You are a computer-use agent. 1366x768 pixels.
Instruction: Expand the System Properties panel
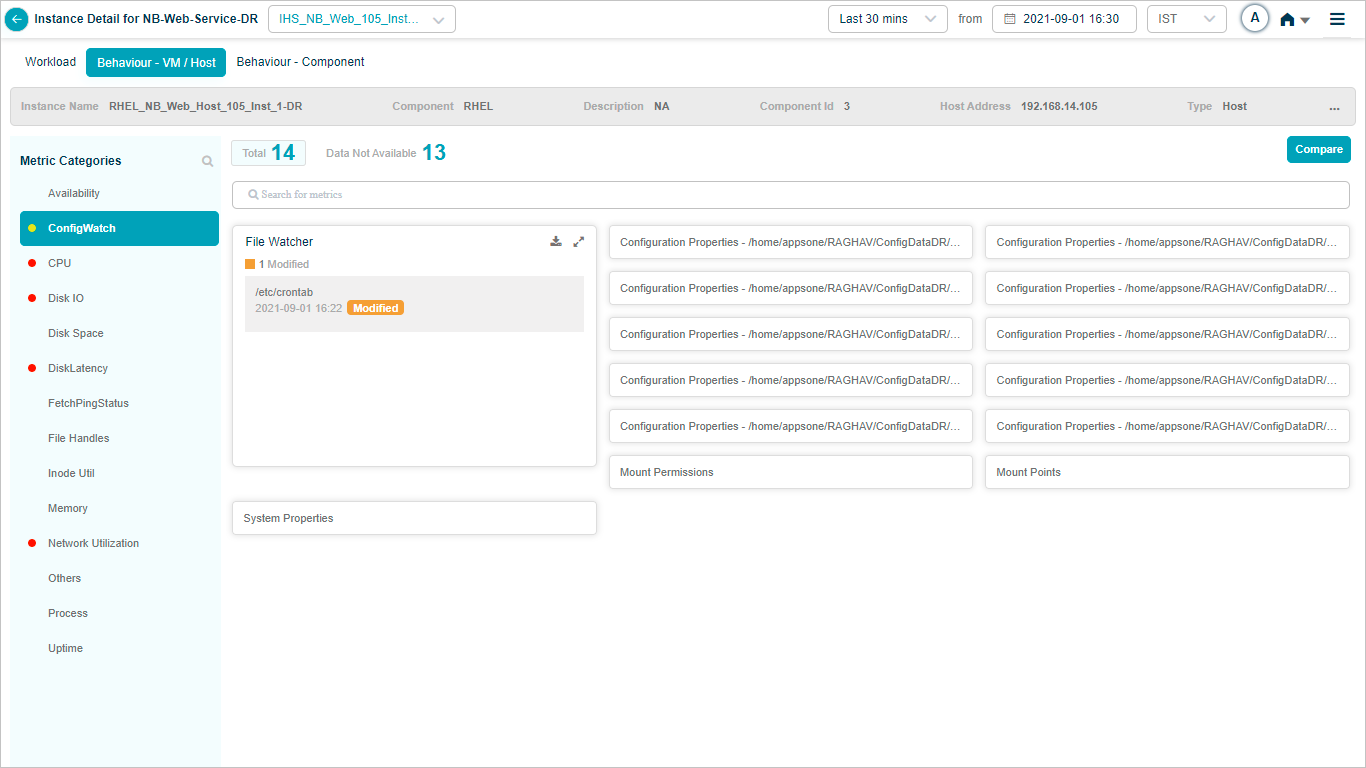point(414,518)
